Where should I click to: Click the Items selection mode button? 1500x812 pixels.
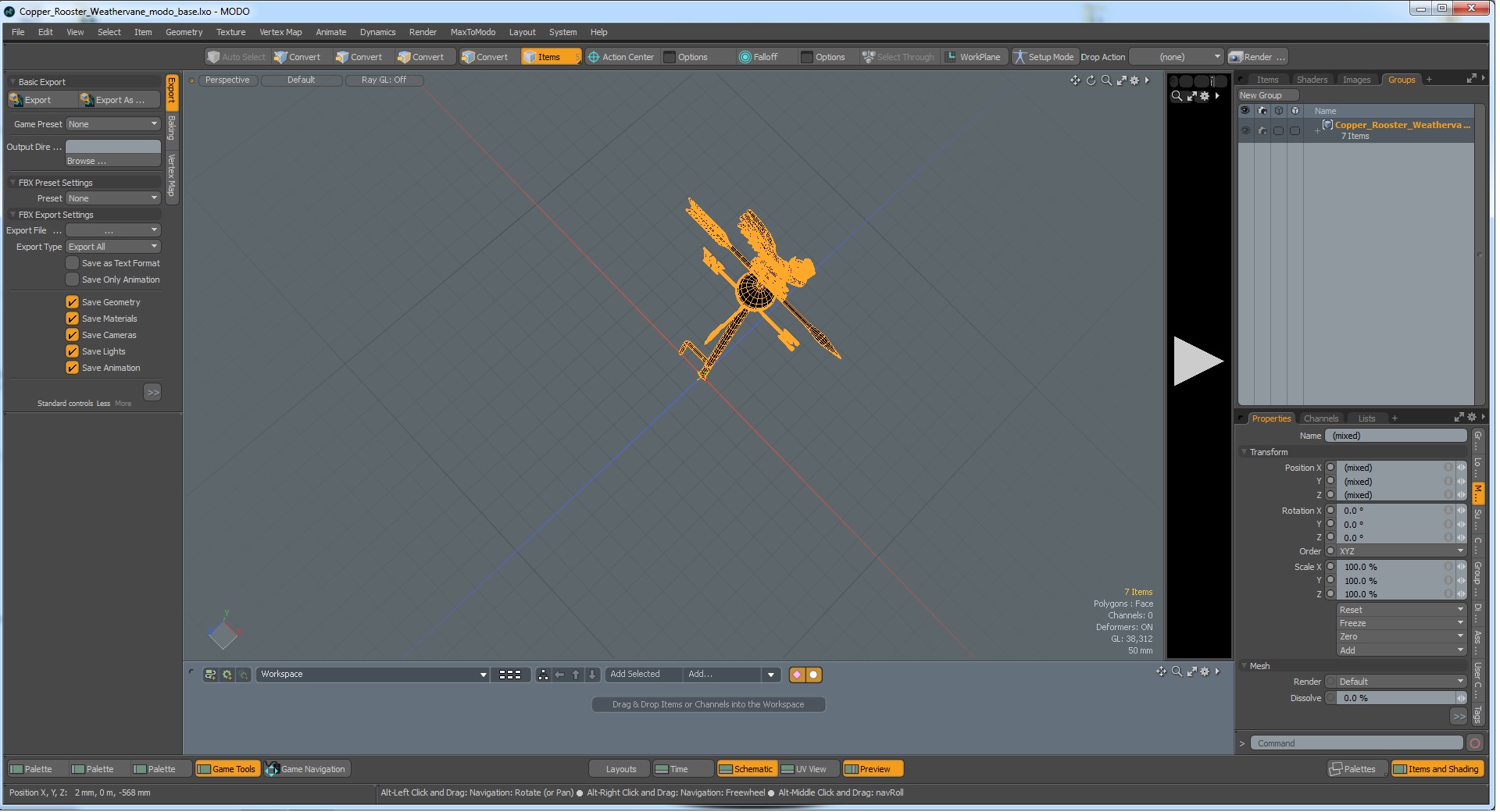[x=550, y=57]
